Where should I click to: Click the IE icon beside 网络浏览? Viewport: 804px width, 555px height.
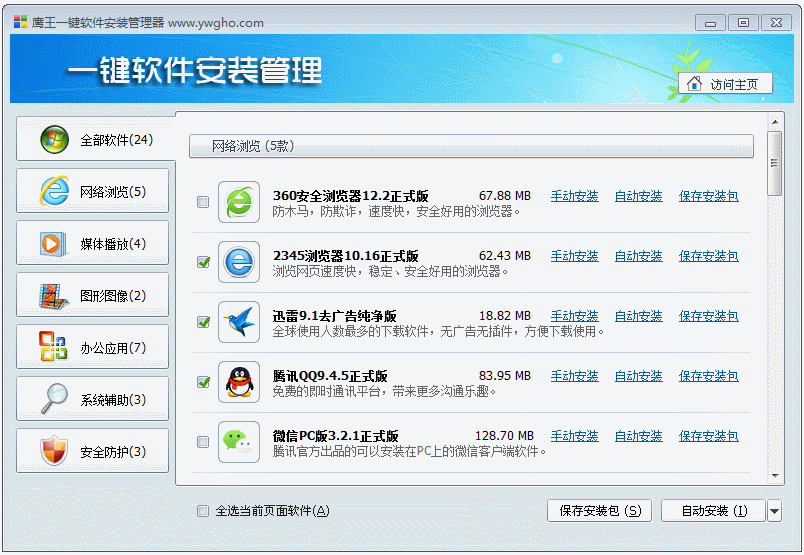(x=54, y=191)
